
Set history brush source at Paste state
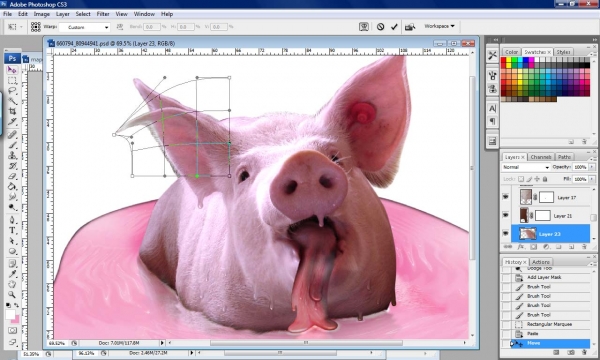click(507, 334)
